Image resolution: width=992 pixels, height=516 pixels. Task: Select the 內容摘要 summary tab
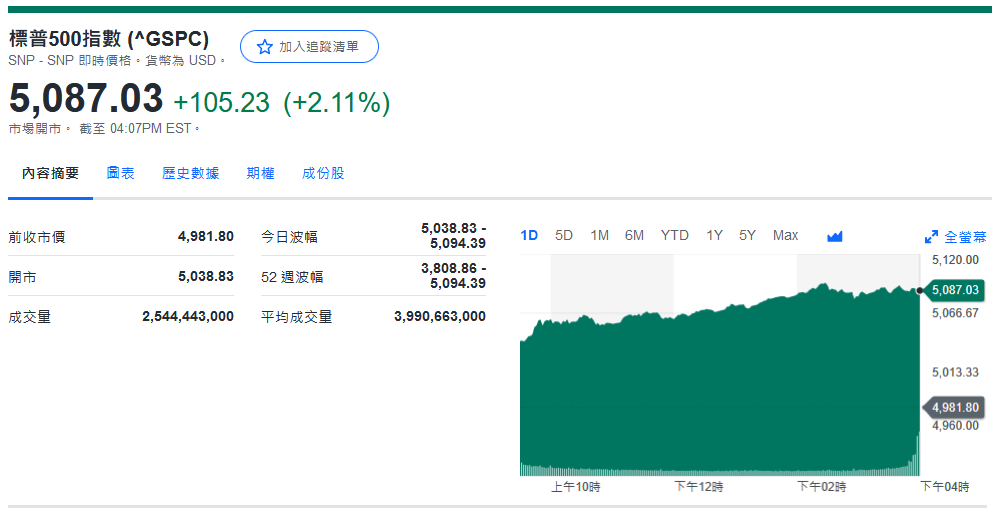(x=51, y=173)
